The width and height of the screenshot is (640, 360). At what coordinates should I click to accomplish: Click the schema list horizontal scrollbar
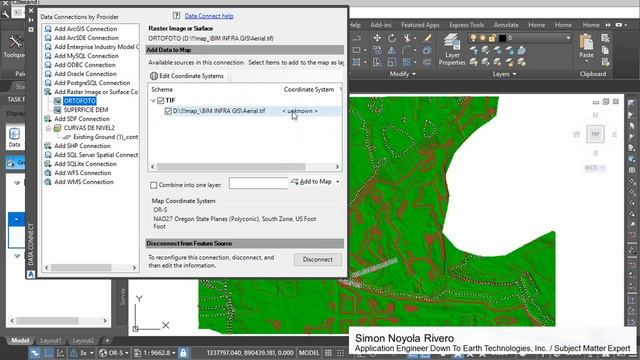(231, 167)
